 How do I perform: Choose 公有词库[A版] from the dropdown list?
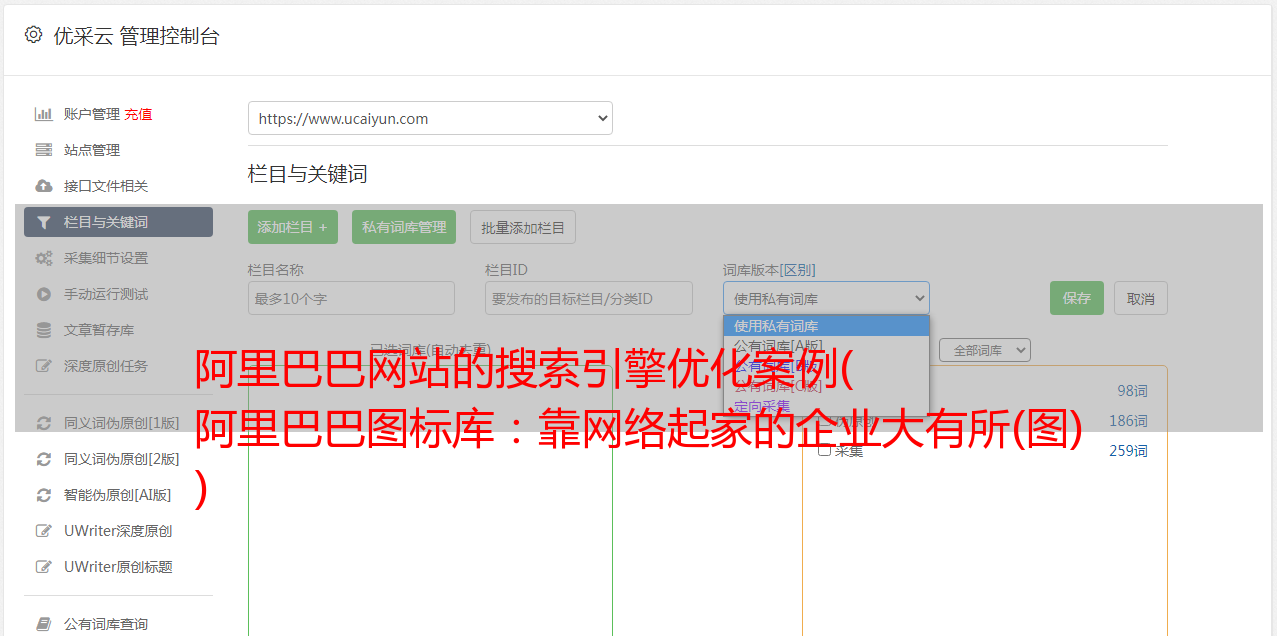click(x=826, y=346)
